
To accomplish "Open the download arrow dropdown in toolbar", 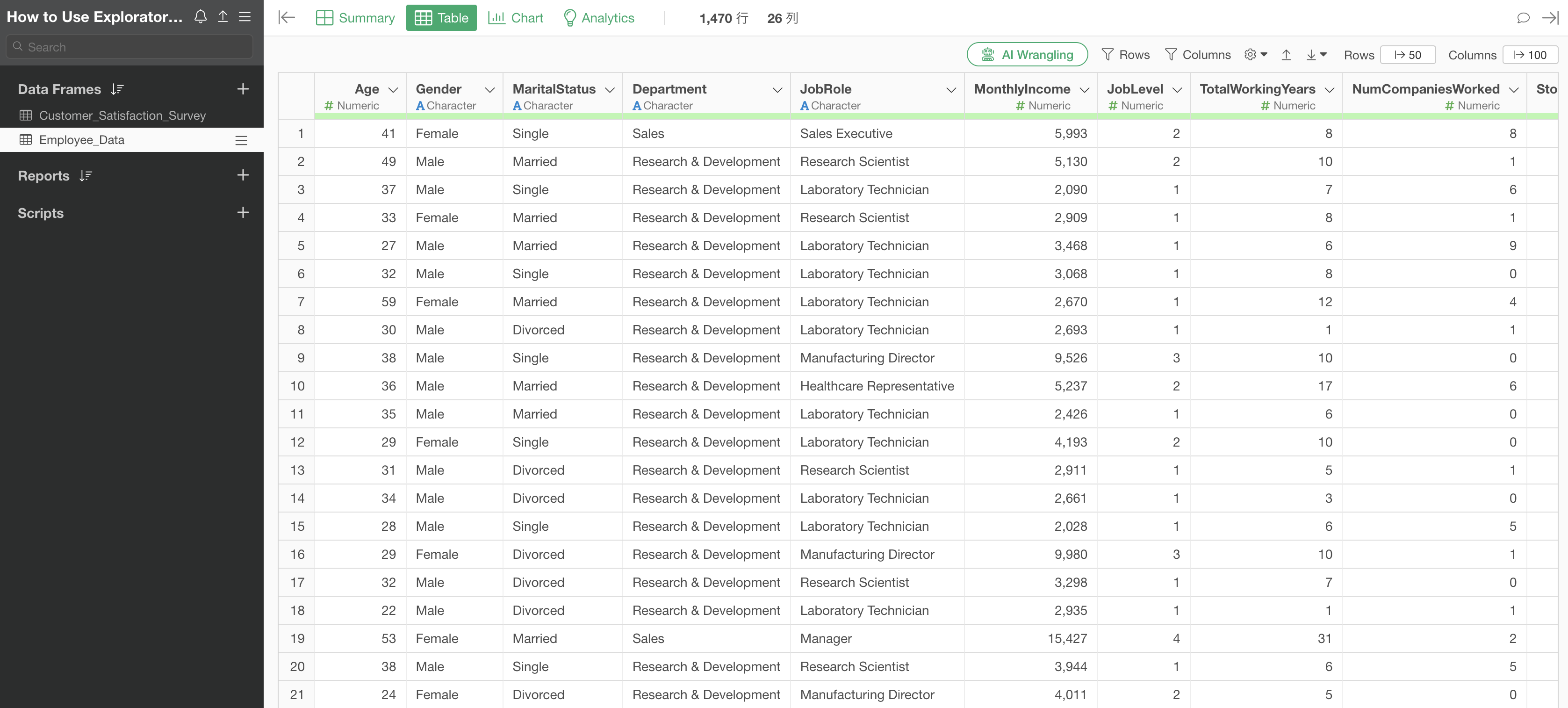I will [1316, 55].
